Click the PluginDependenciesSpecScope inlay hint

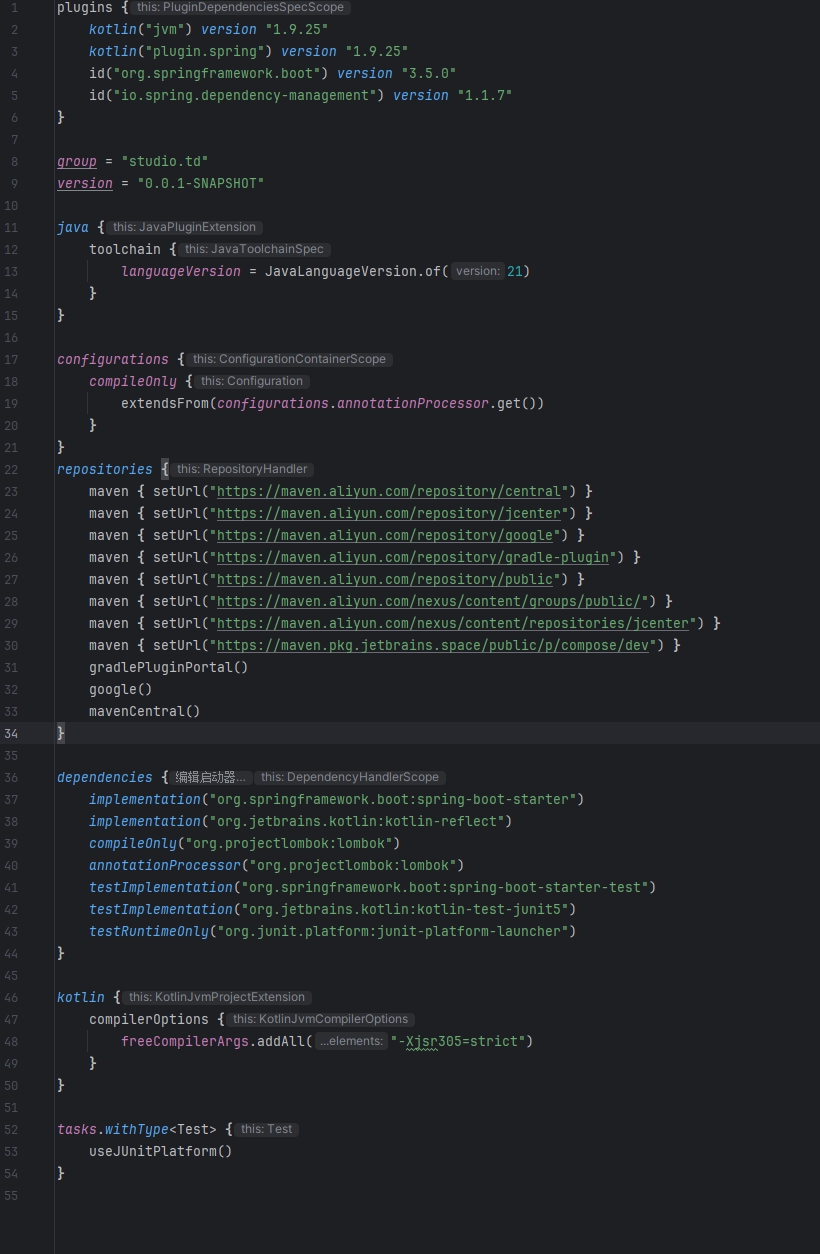240,7
